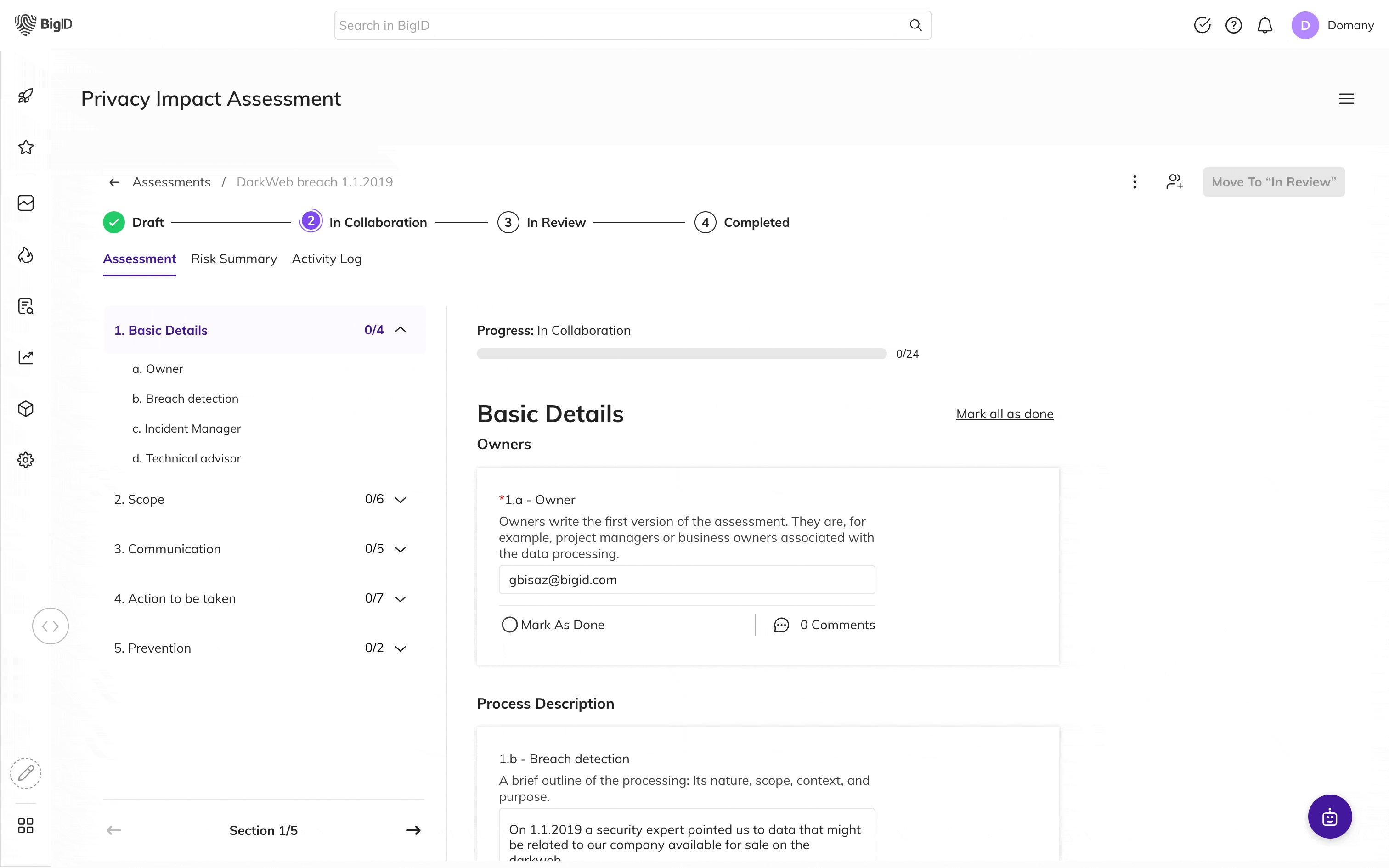Open the star favorites sidebar icon
The width and height of the screenshot is (1389, 868).
(x=26, y=147)
